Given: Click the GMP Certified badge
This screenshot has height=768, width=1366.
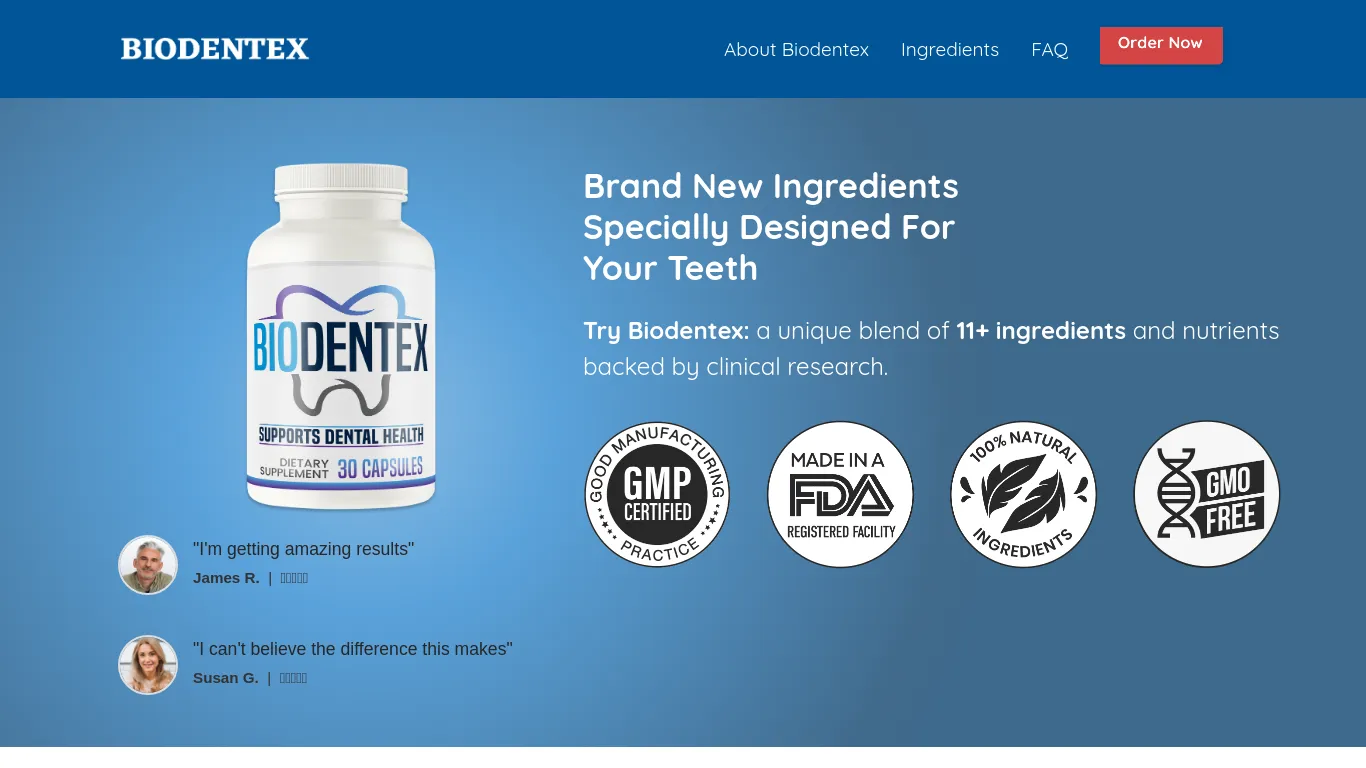Looking at the screenshot, I should point(657,494).
